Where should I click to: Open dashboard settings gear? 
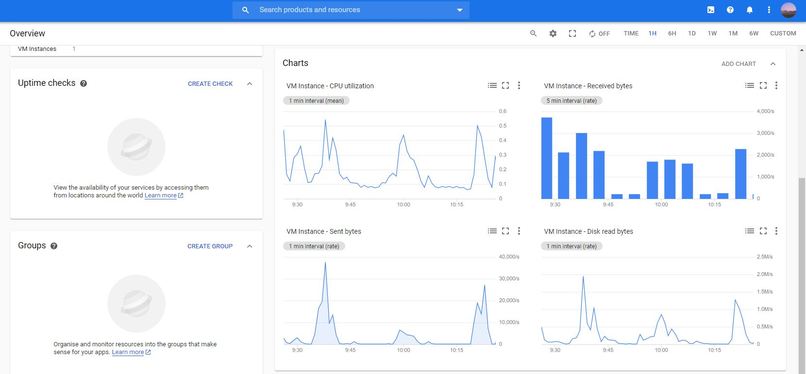click(x=553, y=33)
